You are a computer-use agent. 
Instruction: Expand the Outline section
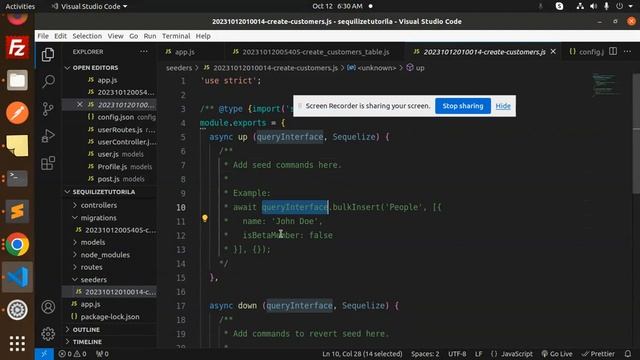pyautogui.click(x=86, y=329)
